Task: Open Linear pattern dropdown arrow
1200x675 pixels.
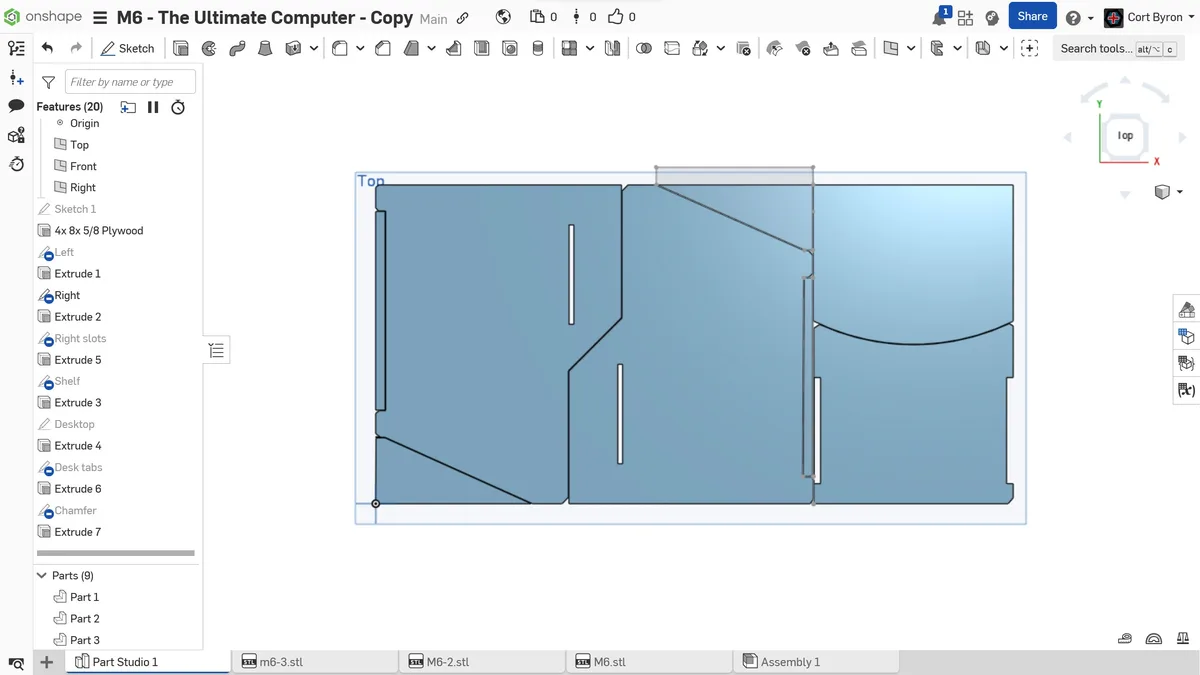Action: 590,48
